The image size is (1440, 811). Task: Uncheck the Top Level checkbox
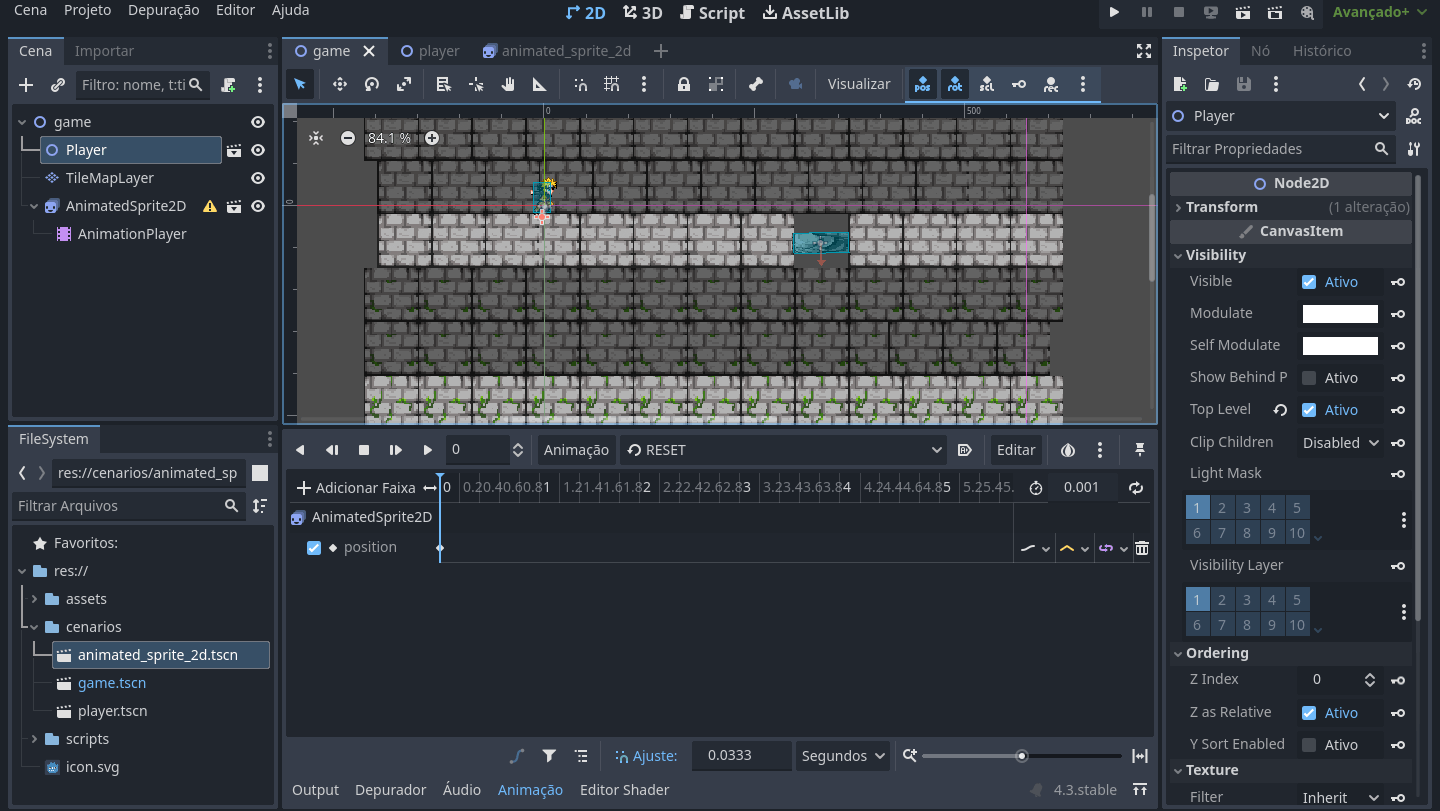click(1309, 410)
